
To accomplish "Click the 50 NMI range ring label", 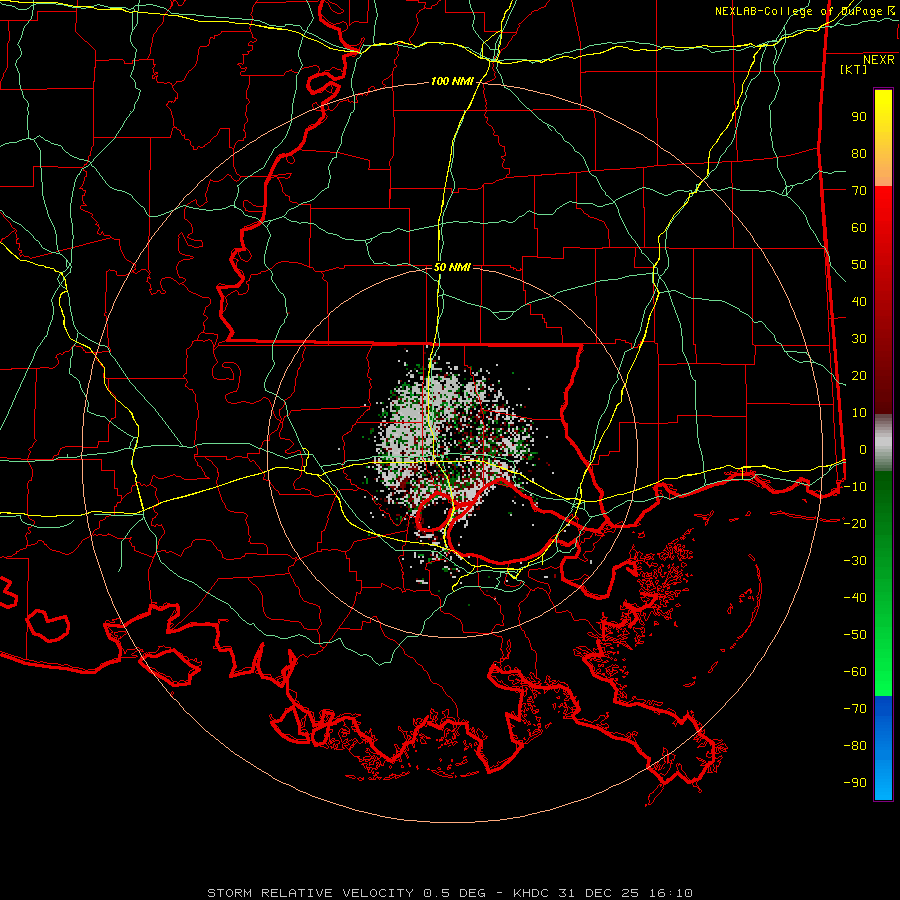I will click(452, 267).
